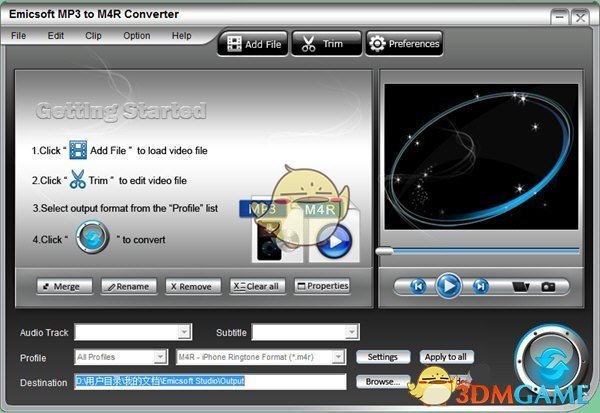This screenshot has height=413, width=600.
Task: Click the Apply to all button
Action: click(x=446, y=357)
